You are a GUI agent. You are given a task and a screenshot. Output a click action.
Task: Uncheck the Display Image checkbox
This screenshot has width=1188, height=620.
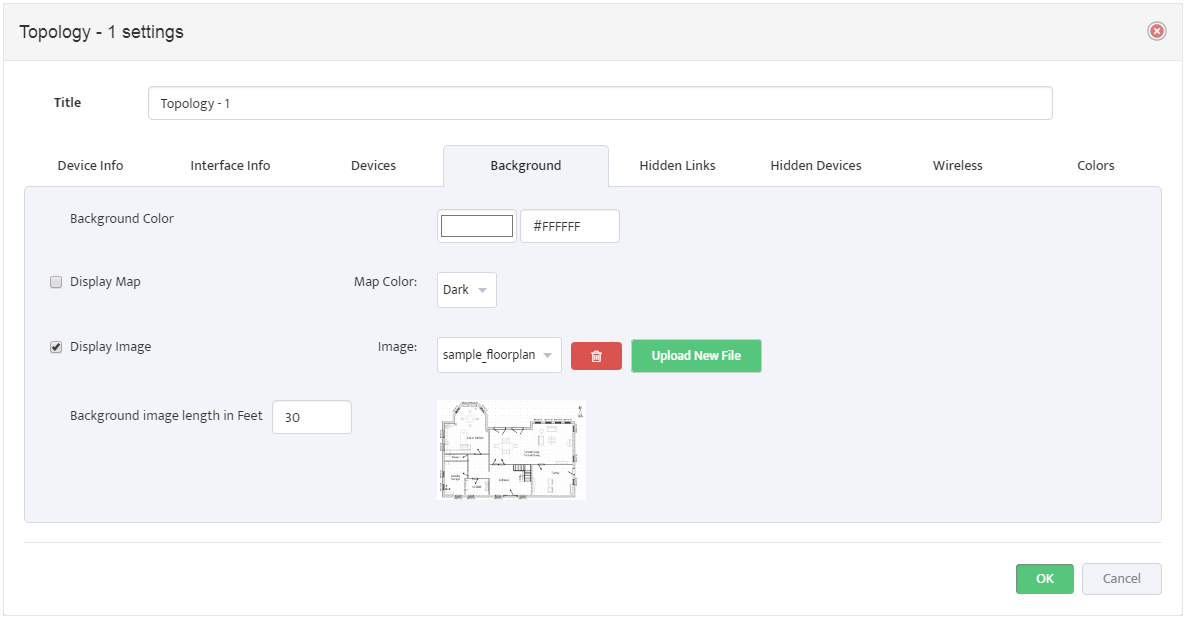pyautogui.click(x=56, y=347)
